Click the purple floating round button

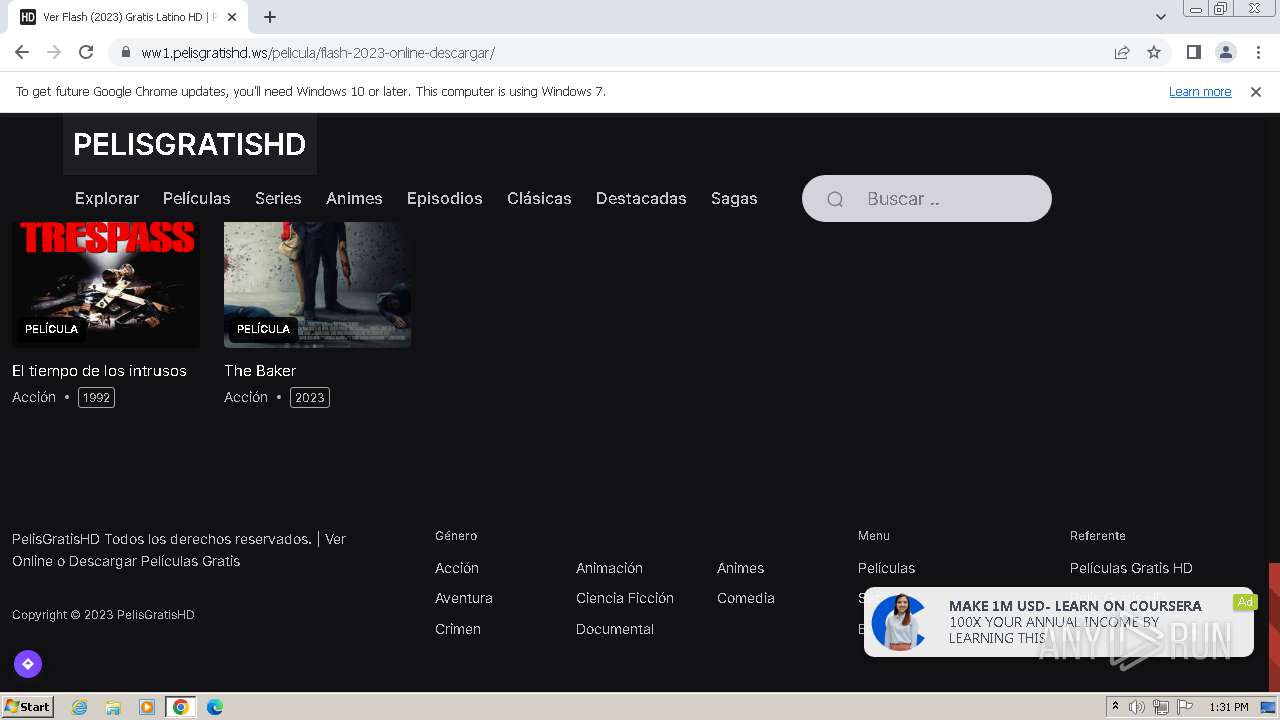pyautogui.click(x=28, y=664)
